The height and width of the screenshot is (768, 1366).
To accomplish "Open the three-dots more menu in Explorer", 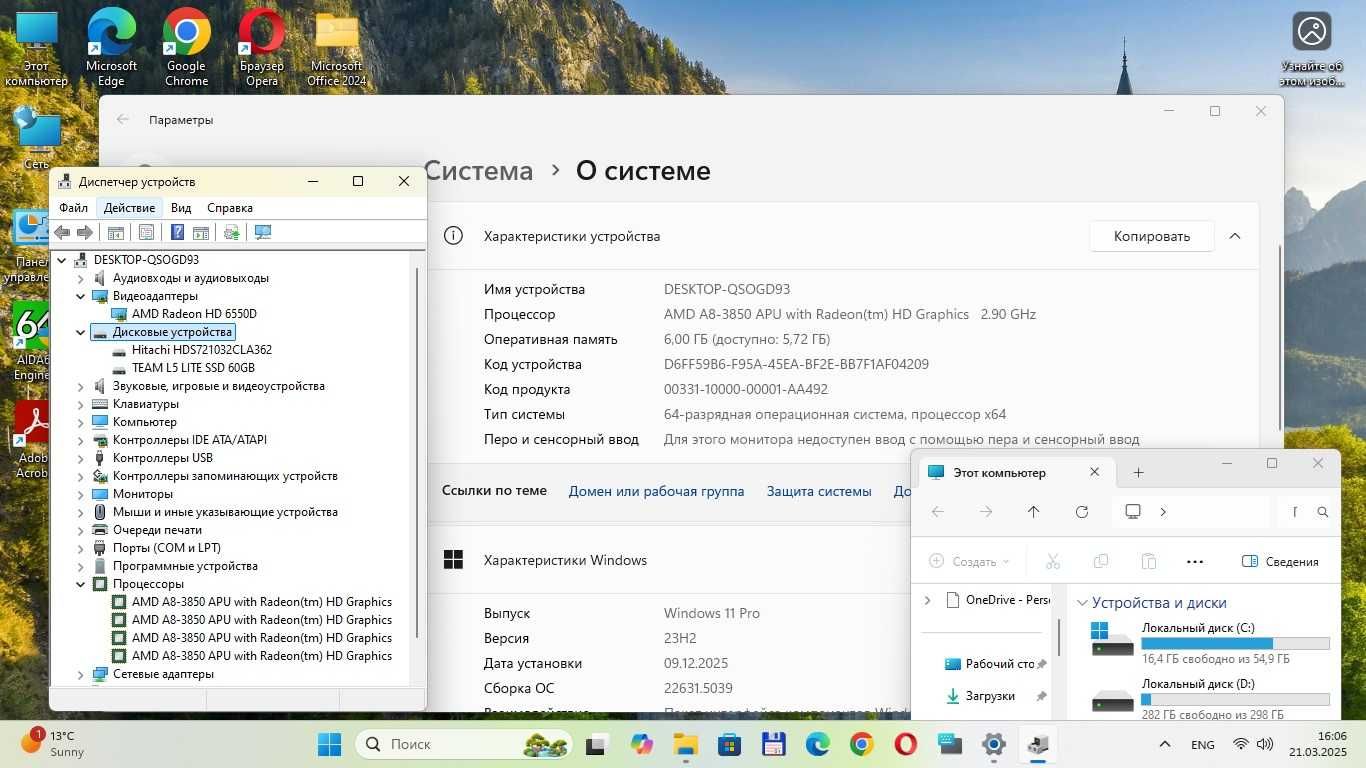I will point(1195,562).
